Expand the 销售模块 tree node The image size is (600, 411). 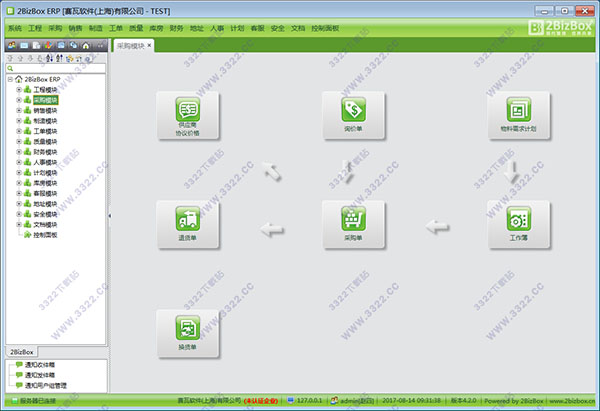click(x=19, y=110)
